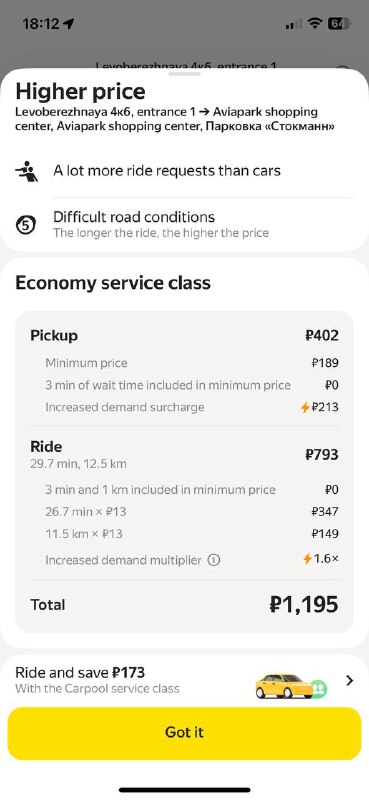
Task: Tap the sheet drag handle at top
Action: (184, 74)
